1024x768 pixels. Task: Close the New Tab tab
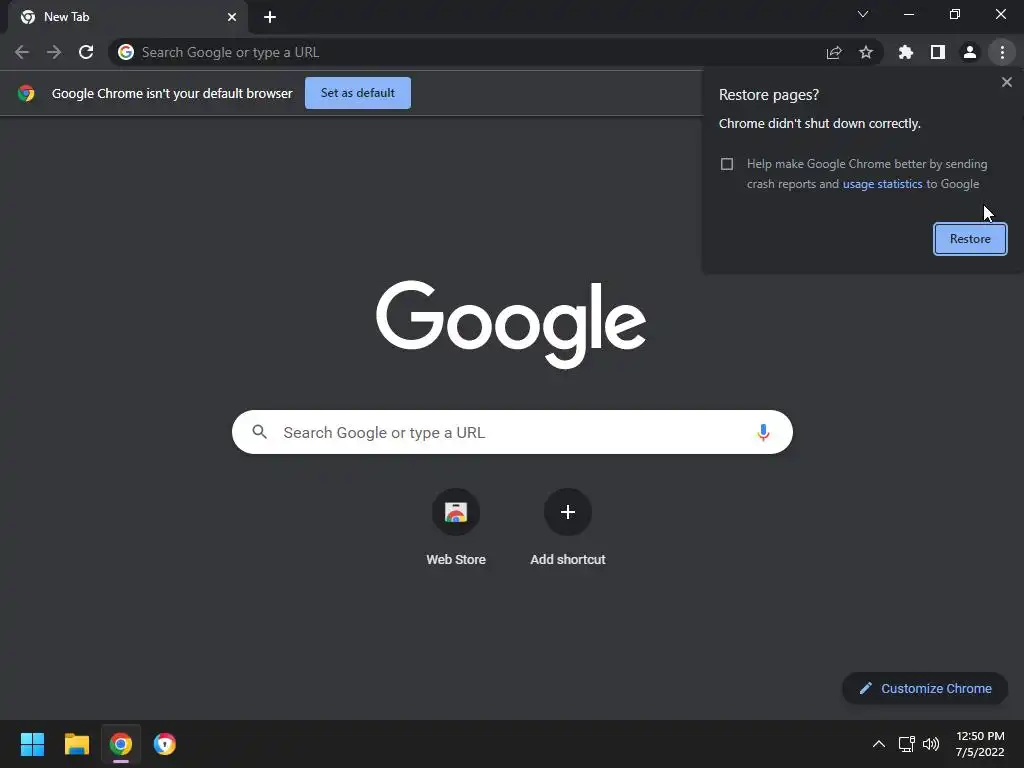(232, 17)
